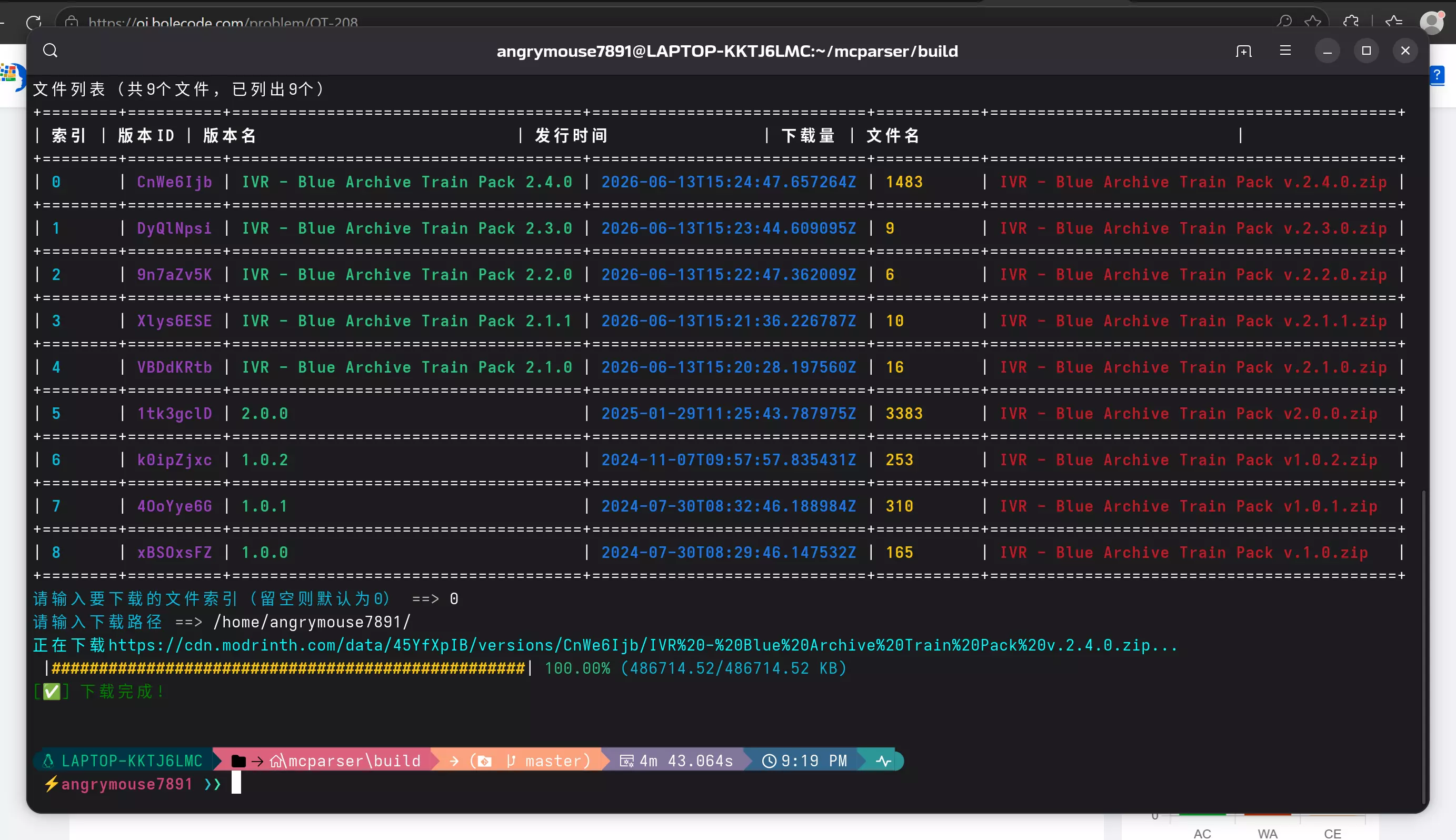Image resolution: width=1456 pixels, height=840 pixels.
Task: Click the browser address bar URL
Action: pos(223,23)
